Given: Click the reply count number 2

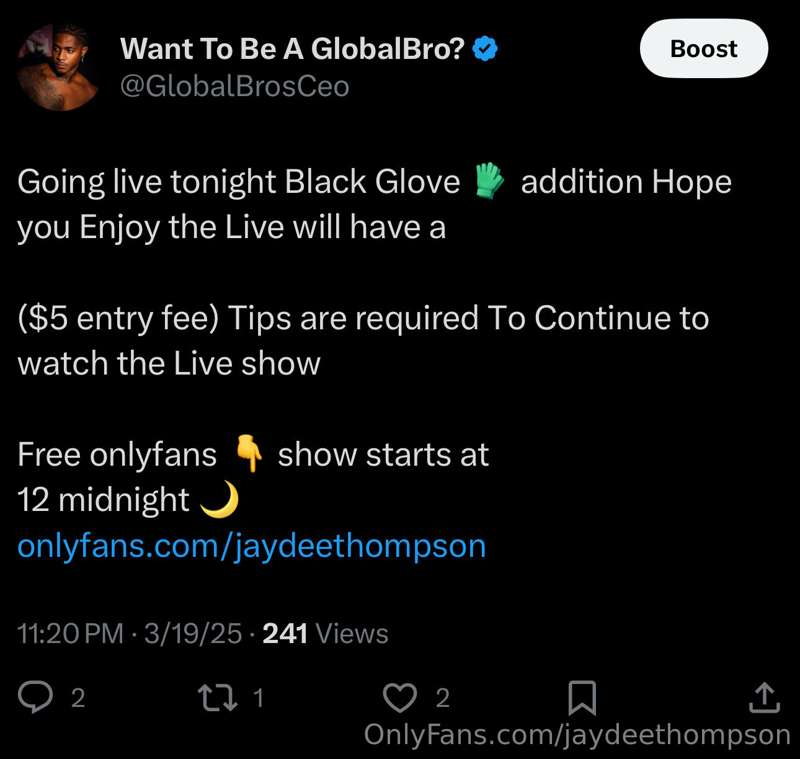Looking at the screenshot, I should click(x=78, y=698).
